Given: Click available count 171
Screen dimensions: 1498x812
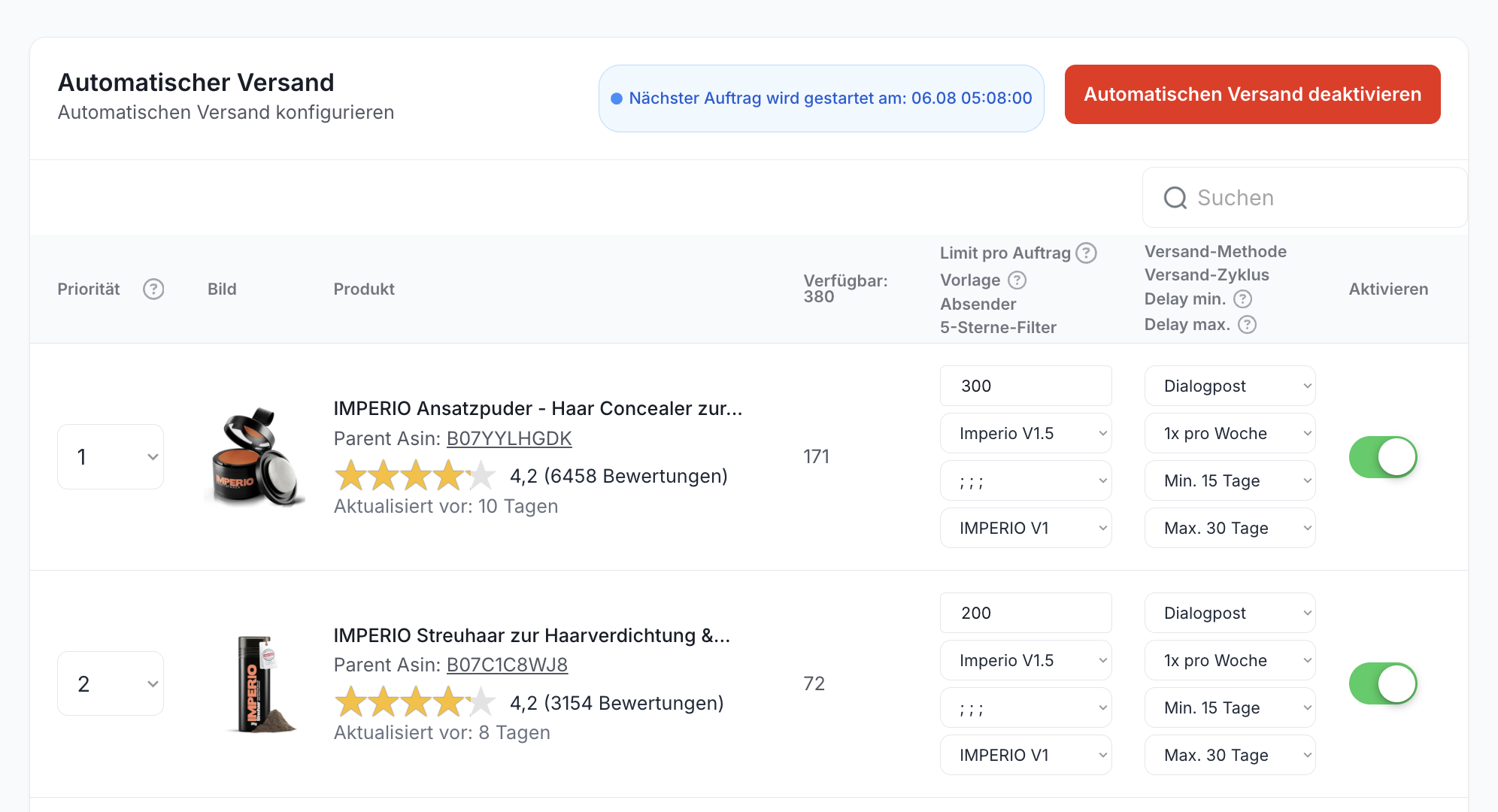Looking at the screenshot, I should (816, 456).
